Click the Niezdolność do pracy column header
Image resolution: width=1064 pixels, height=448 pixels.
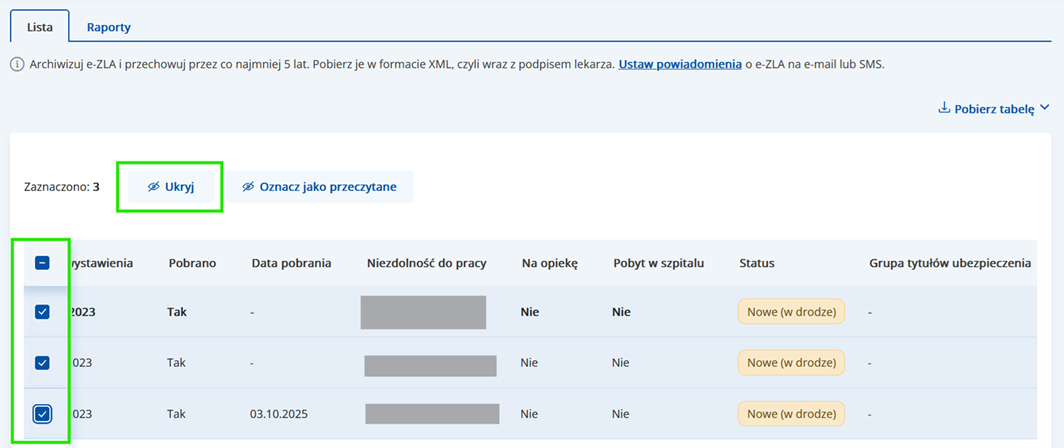click(x=426, y=263)
